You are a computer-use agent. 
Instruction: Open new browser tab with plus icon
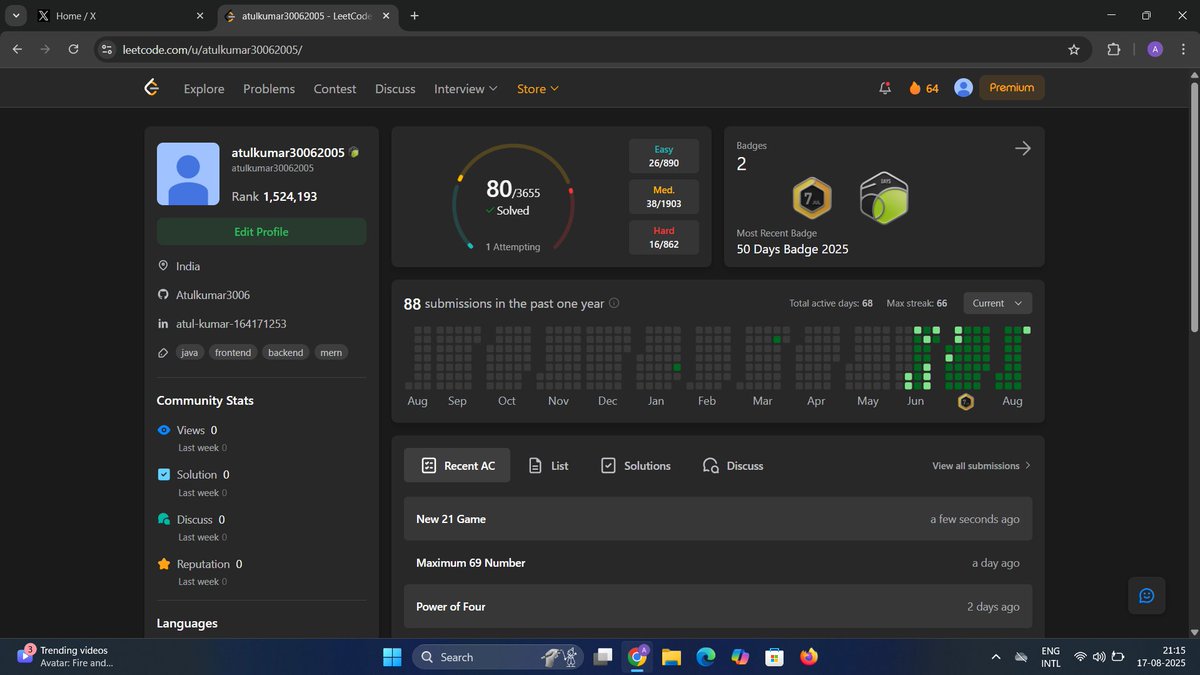click(415, 16)
